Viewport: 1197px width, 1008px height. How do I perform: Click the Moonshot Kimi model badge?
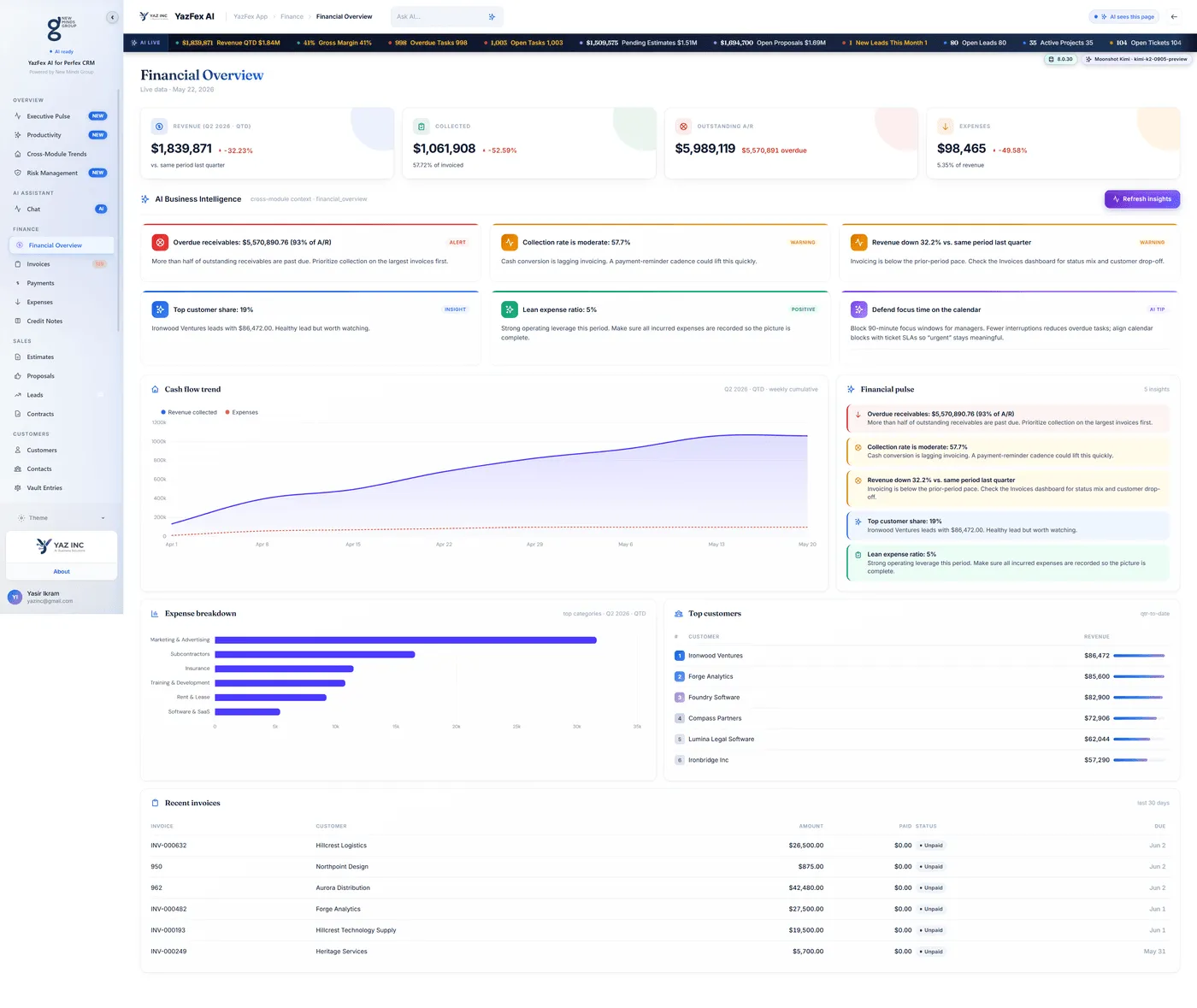coord(1135,60)
